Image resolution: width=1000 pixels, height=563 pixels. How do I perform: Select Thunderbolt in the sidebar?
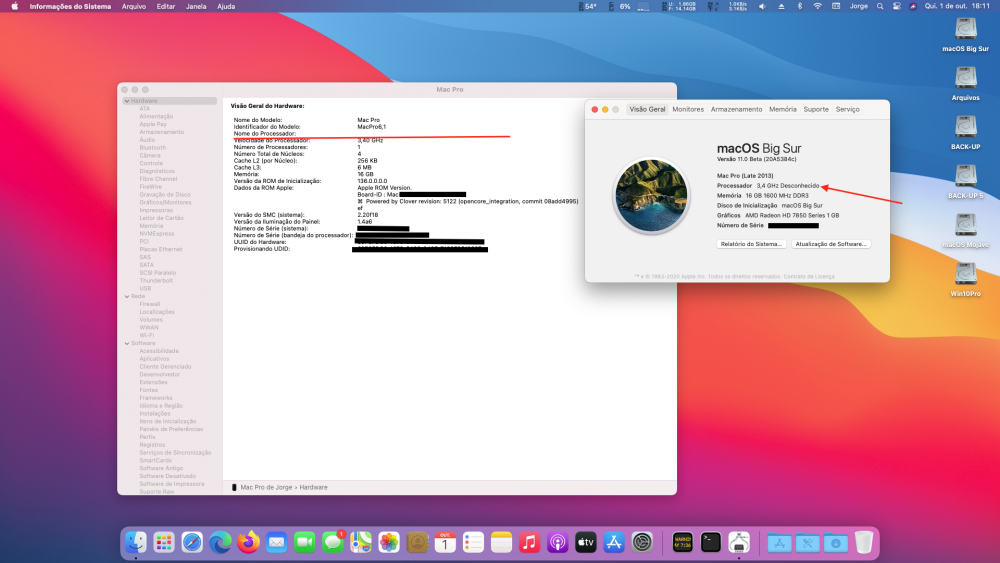tap(156, 281)
